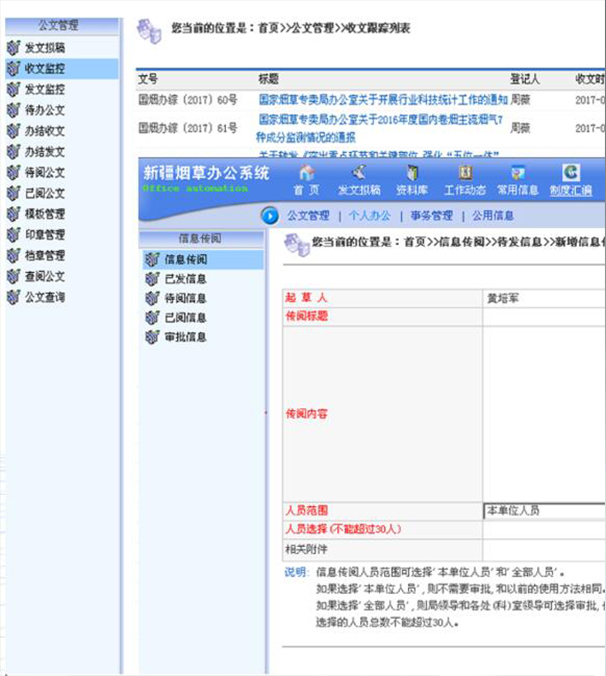Switch to 公用信息 navigation tab
This screenshot has width=606, height=676.
(x=493, y=216)
